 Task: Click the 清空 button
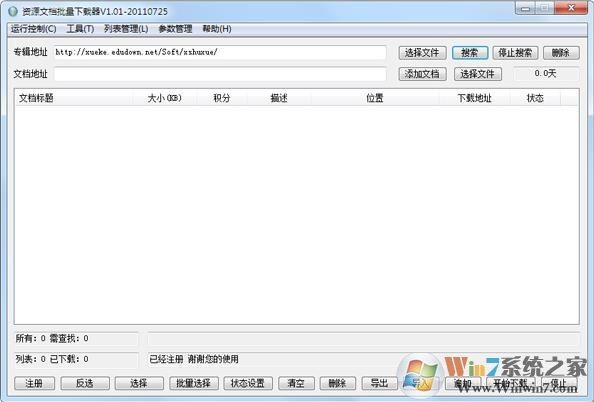(296, 383)
